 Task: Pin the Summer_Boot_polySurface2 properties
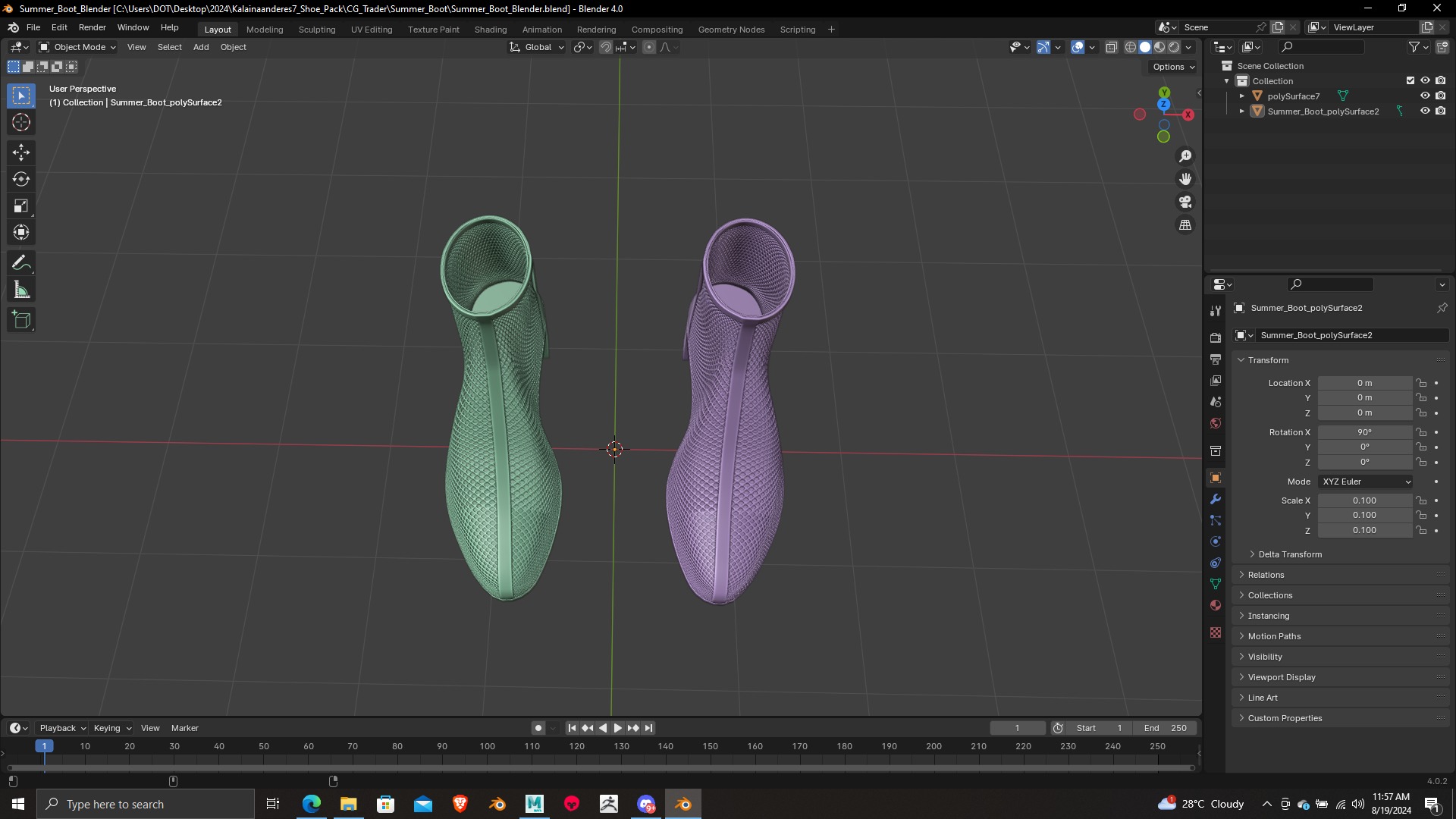1442,308
